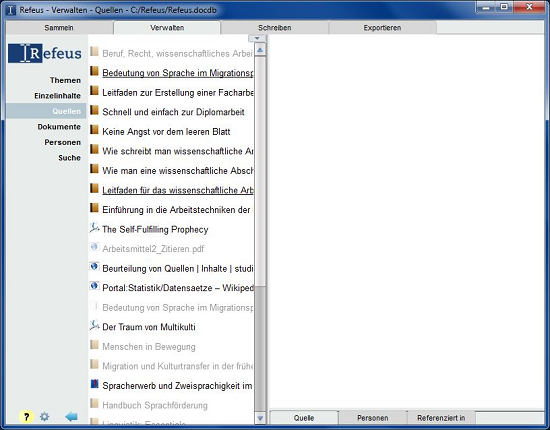Click the PDF icon of 'Der Traum von Multikulti'
The width and height of the screenshot is (550, 430).
click(94, 325)
